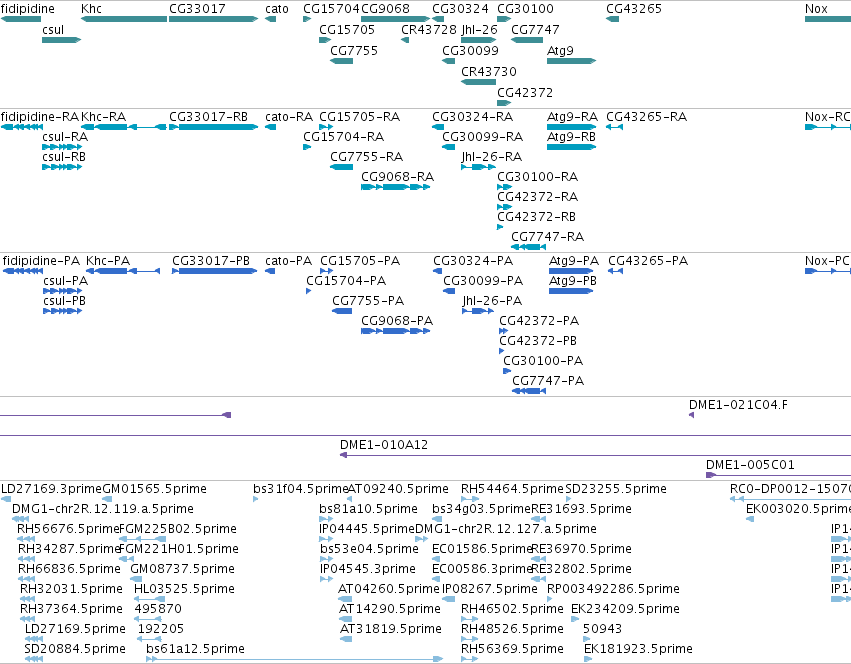This screenshot has width=851, height=664.
Task: Select the CG9068-PA protein feature
Action: coord(396,331)
